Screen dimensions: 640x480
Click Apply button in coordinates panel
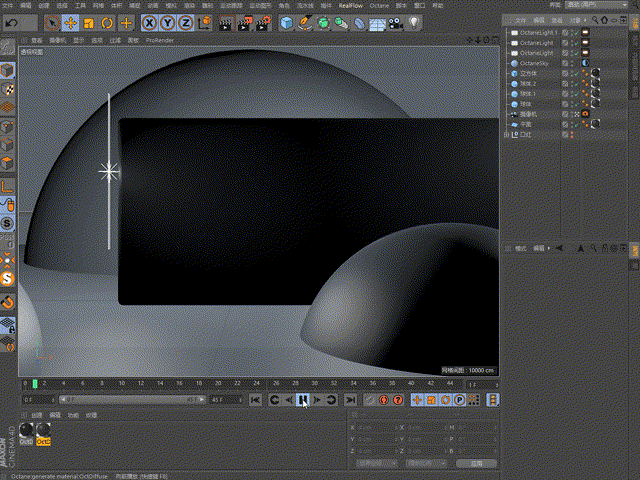tap(476, 464)
